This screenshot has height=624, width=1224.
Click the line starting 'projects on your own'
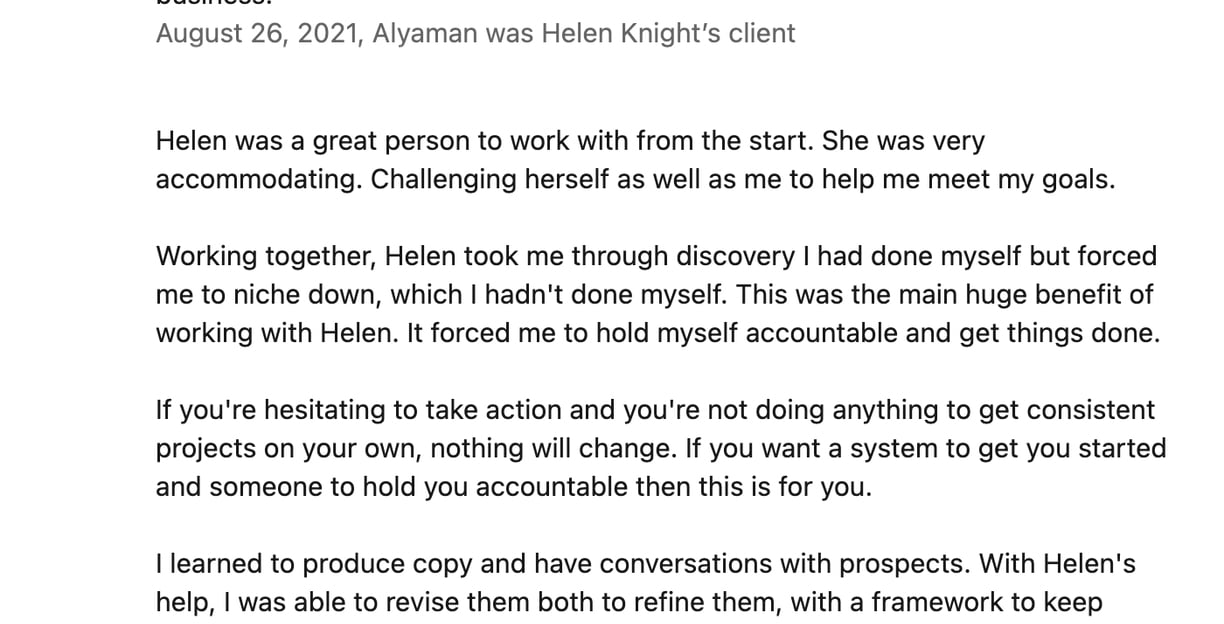point(661,449)
